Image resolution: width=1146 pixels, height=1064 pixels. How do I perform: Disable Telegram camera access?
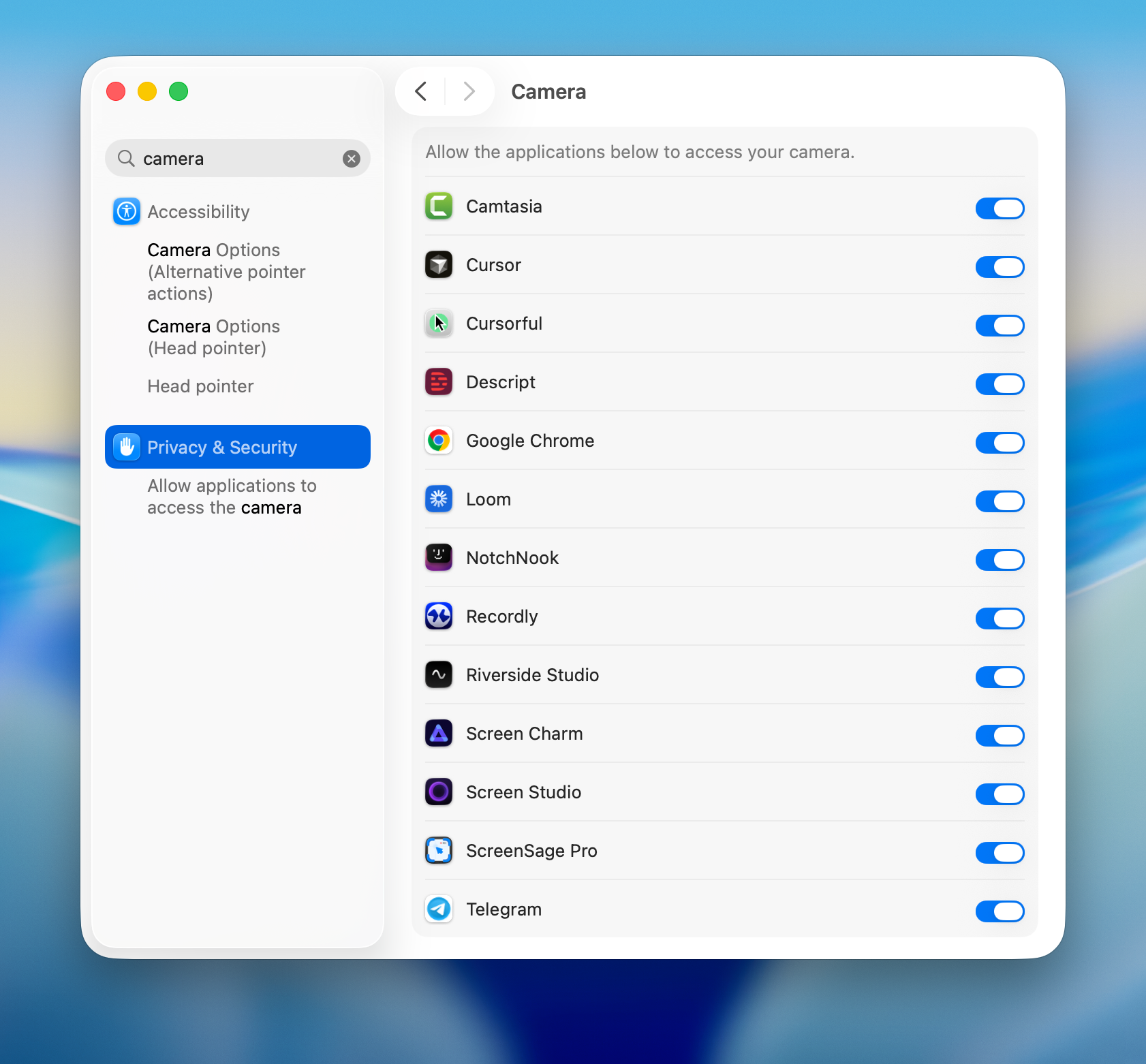(x=1000, y=911)
